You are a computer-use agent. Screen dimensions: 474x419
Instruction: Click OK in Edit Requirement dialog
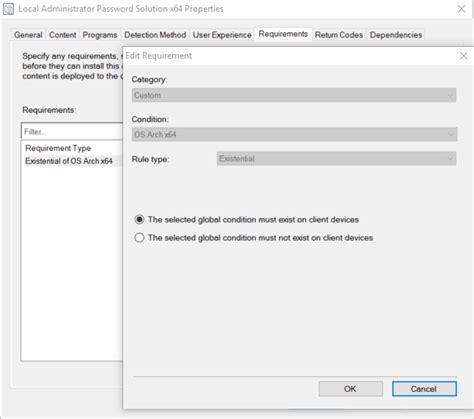(350, 389)
